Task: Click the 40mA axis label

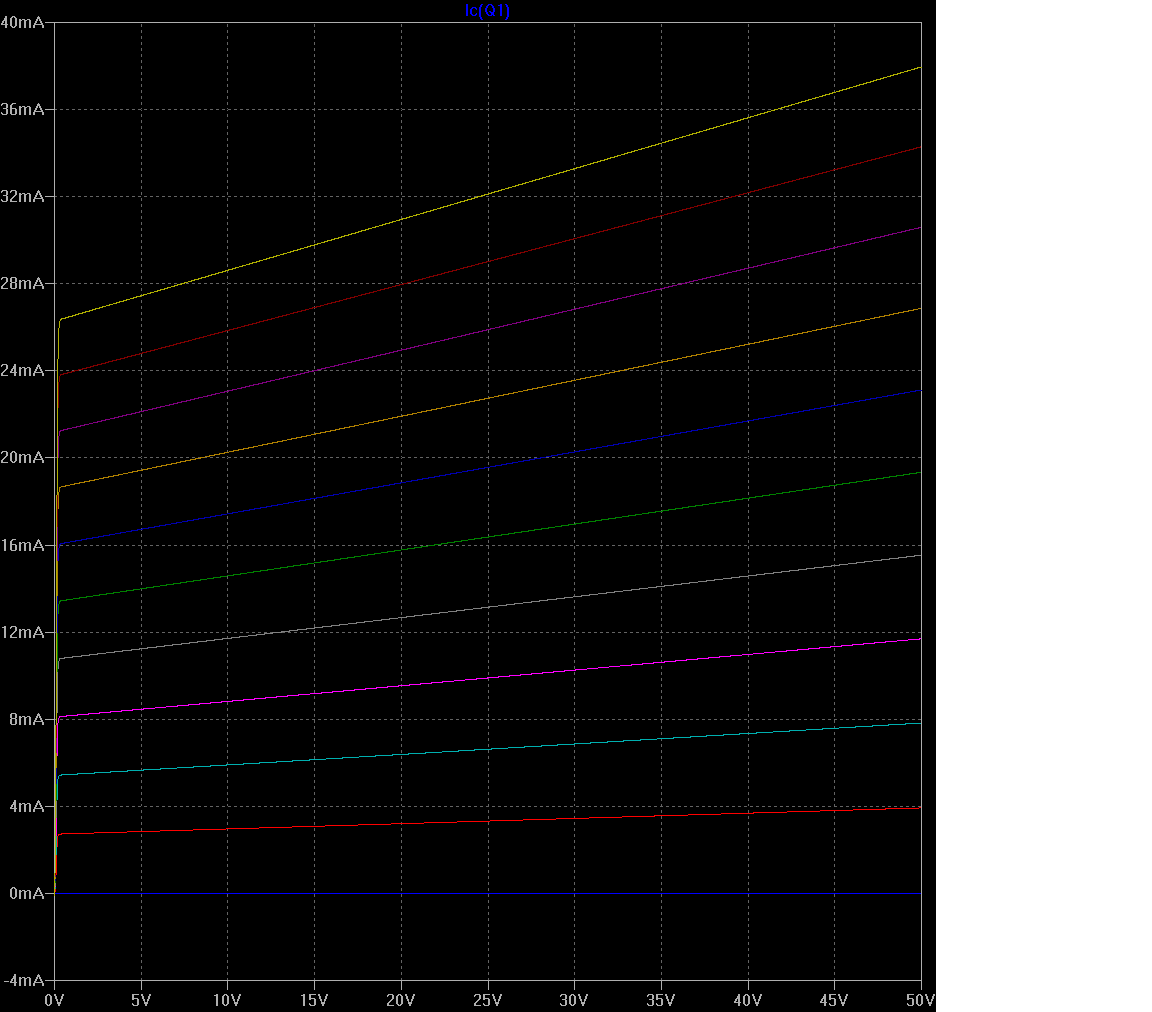Action: [22, 23]
